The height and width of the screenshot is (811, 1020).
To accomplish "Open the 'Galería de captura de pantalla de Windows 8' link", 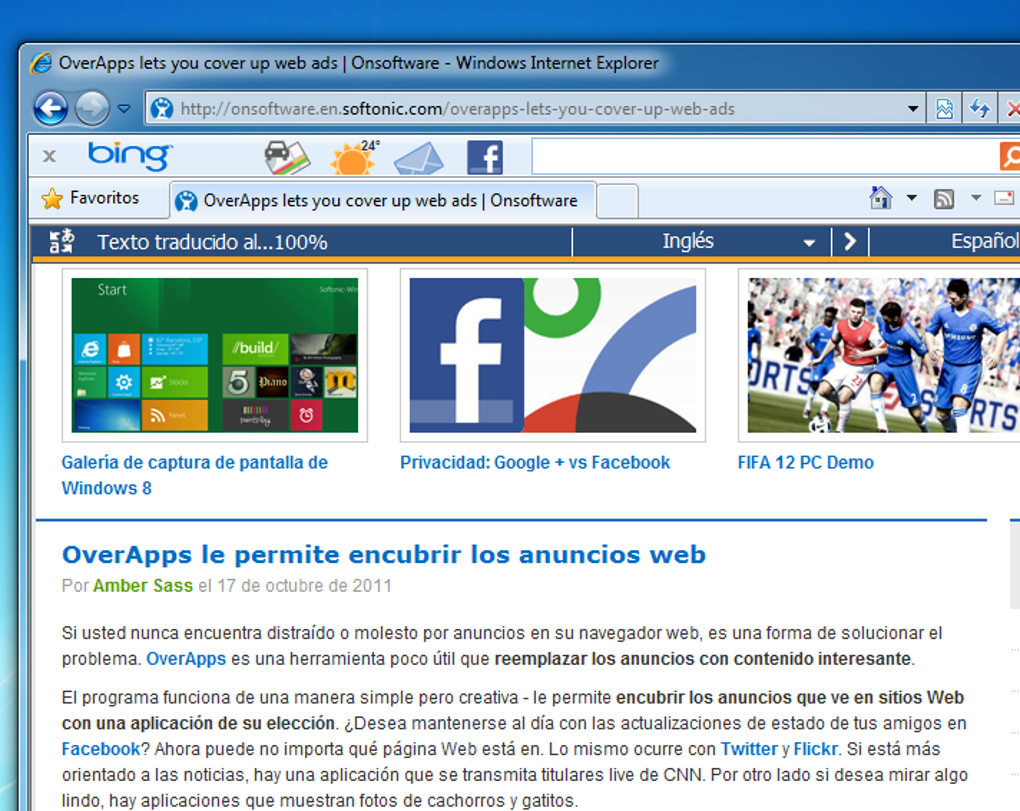I will tap(195, 475).
